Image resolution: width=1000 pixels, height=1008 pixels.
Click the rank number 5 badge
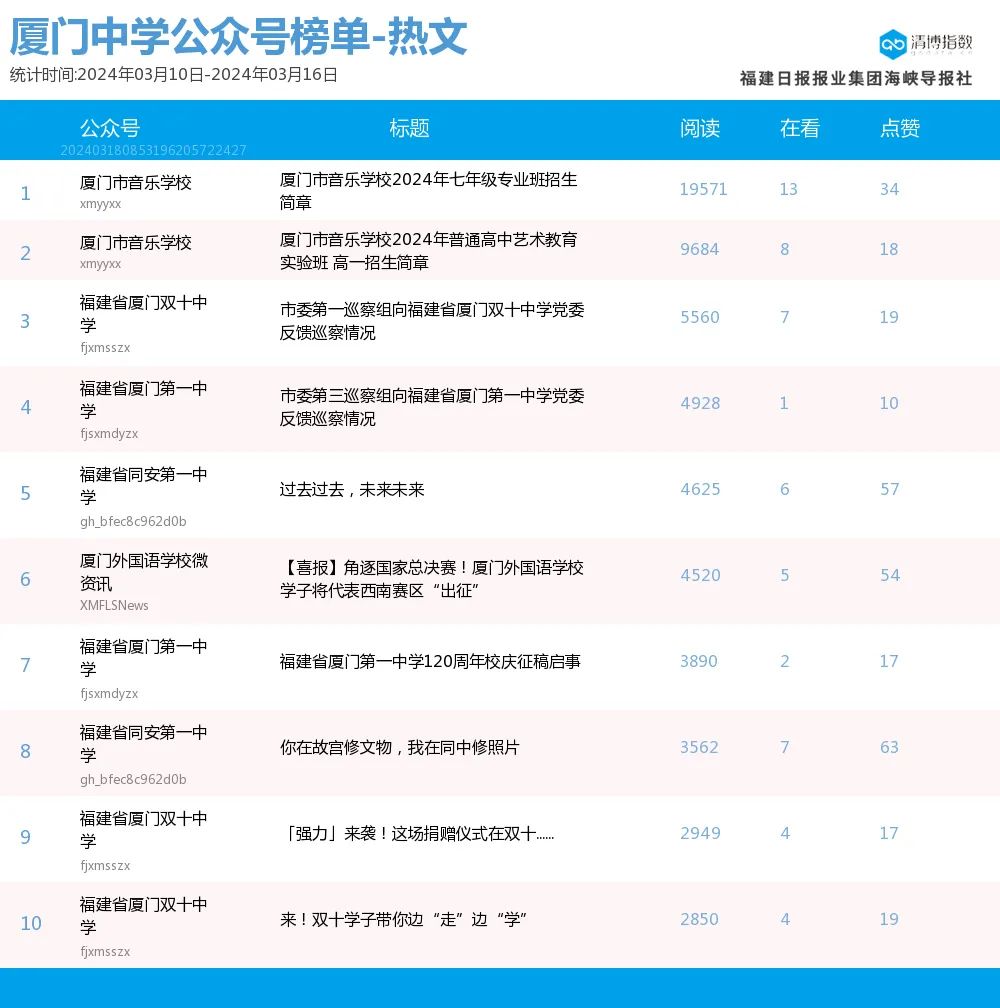point(26,493)
